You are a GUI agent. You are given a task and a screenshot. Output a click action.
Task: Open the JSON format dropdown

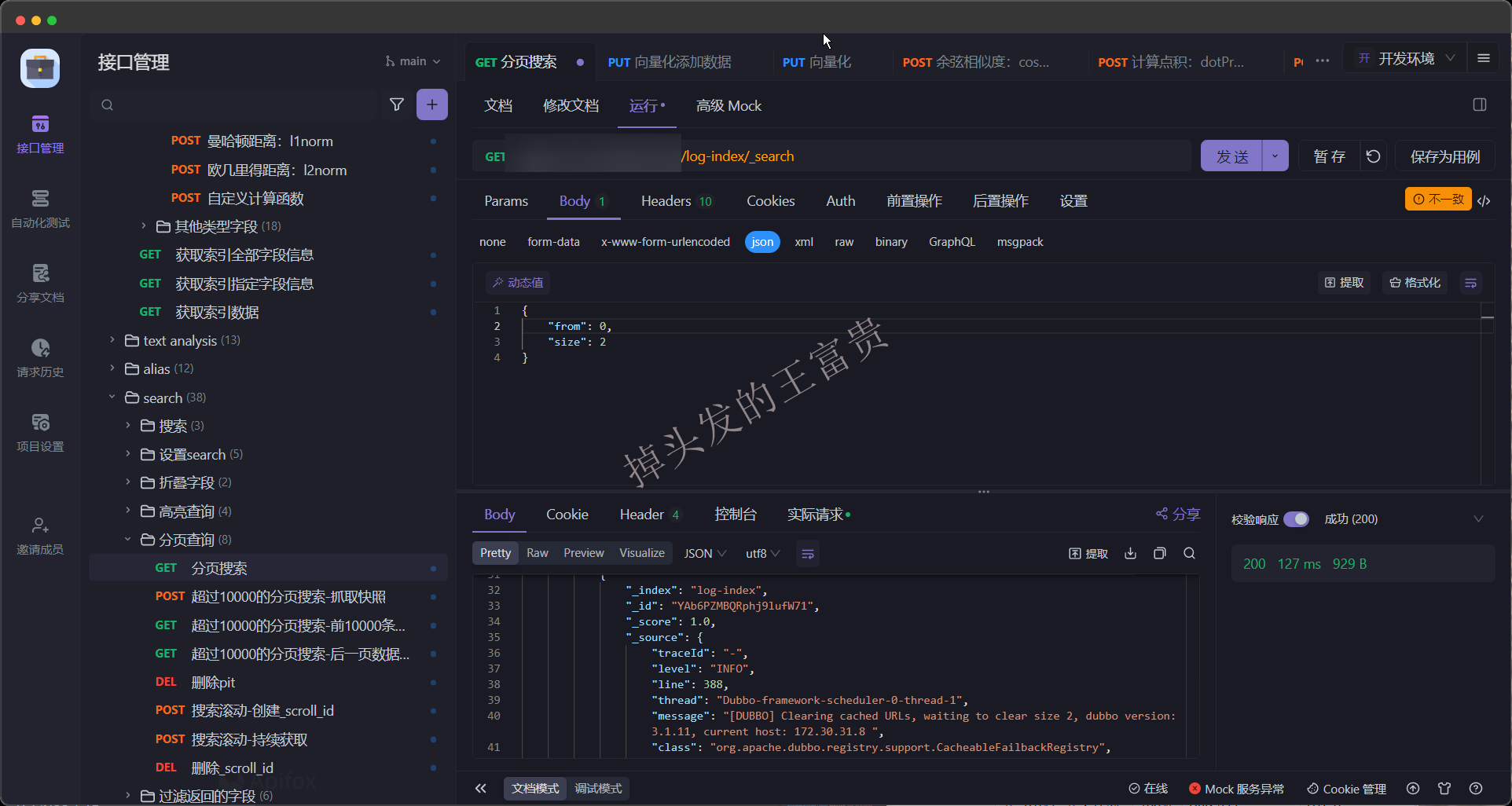click(x=705, y=554)
